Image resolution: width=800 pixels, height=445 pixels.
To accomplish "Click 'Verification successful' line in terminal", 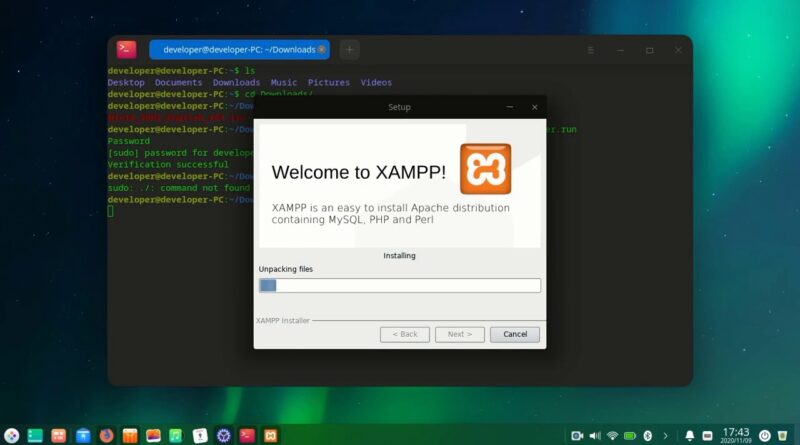I will [x=168, y=165].
